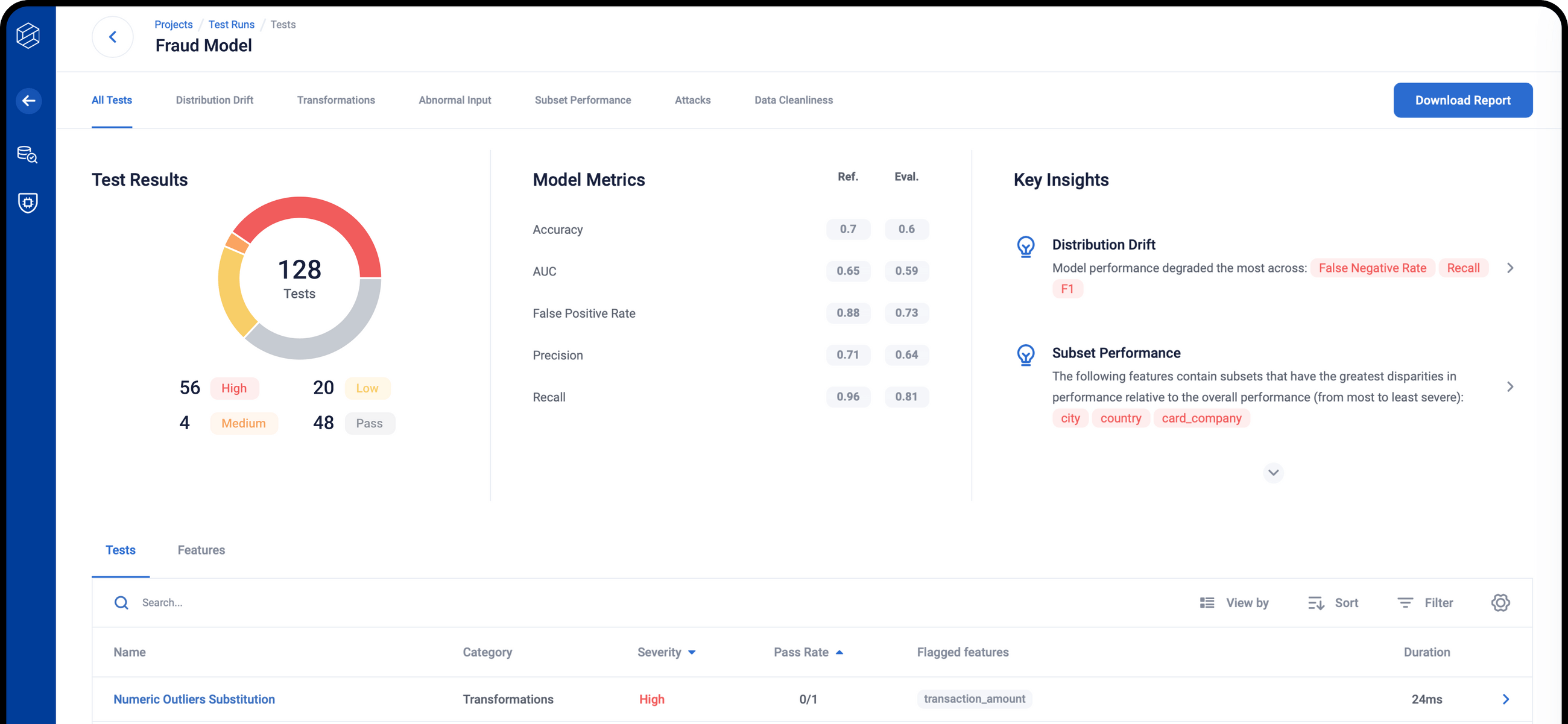Viewport: 1568px width, 724px height.
Task: Expand more Key Insights with the chevron
Action: pyautogui.click(x=1272, y=473)
